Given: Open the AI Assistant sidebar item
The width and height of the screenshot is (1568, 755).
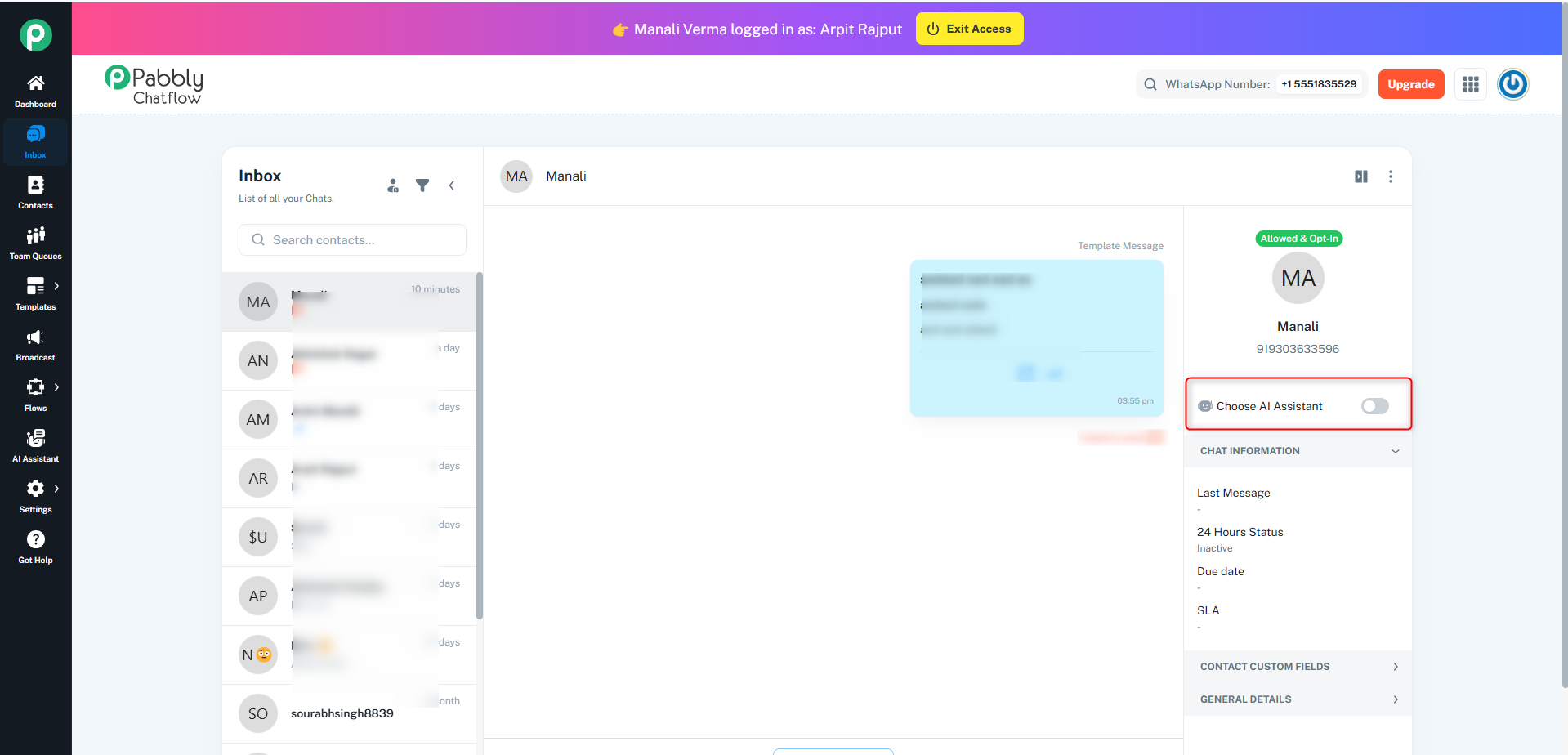Looking at the screenshot, I should coord(35,446).
